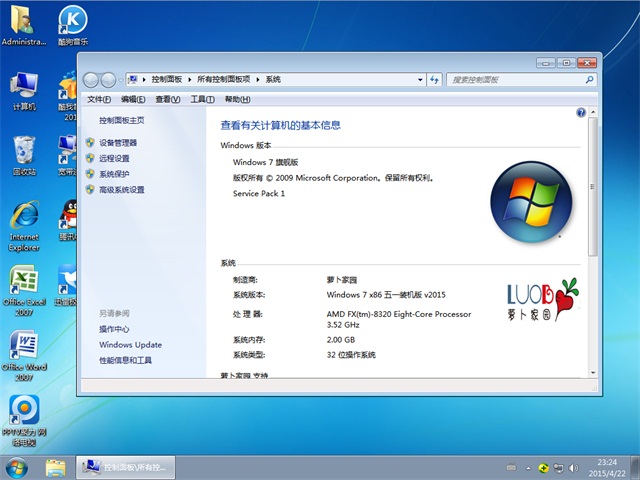Screen dimensions: 640x480
Task: Open 远程设置 link
Action: pyautogui.click(x=114, y=158)
